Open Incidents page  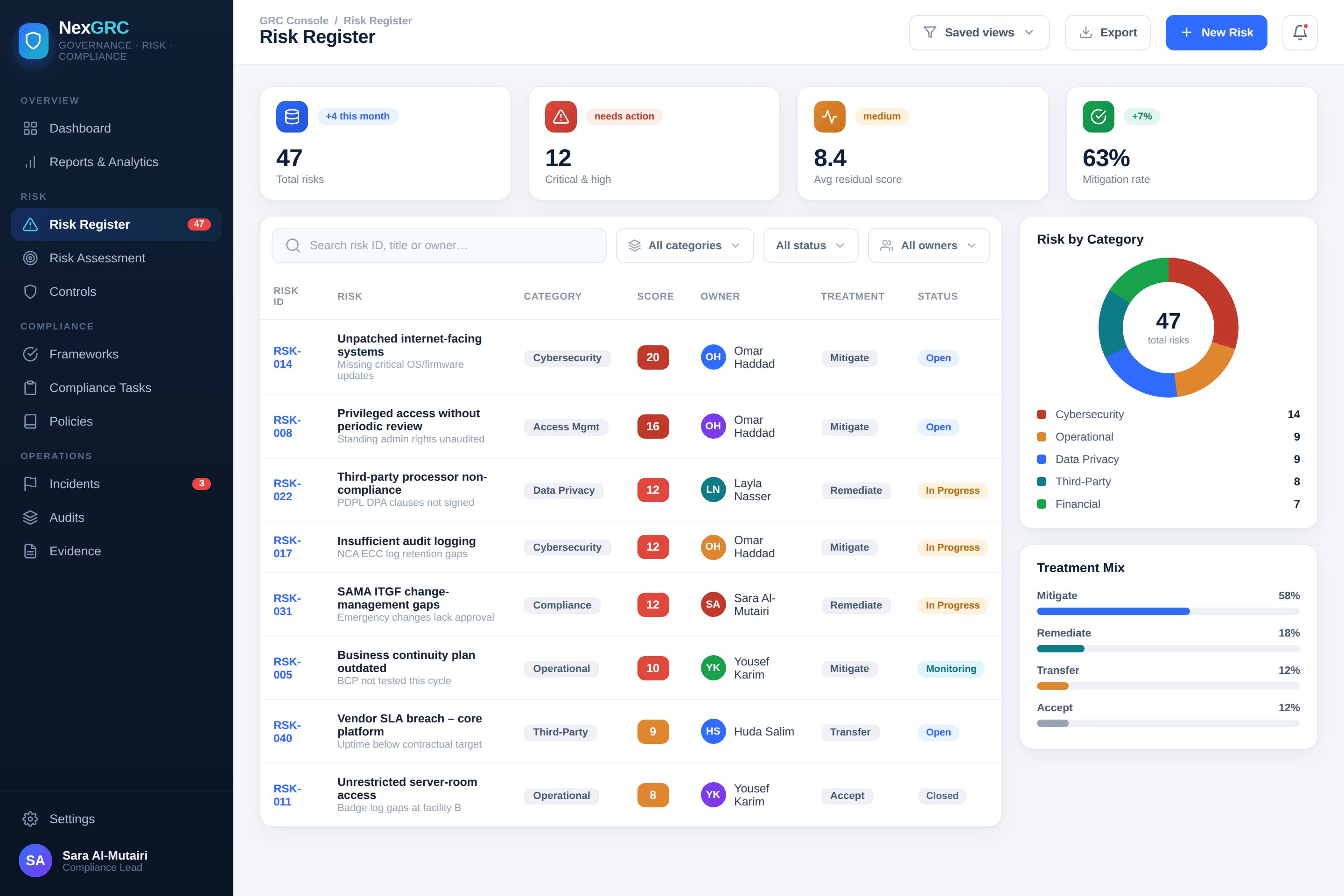coord(117,484)
